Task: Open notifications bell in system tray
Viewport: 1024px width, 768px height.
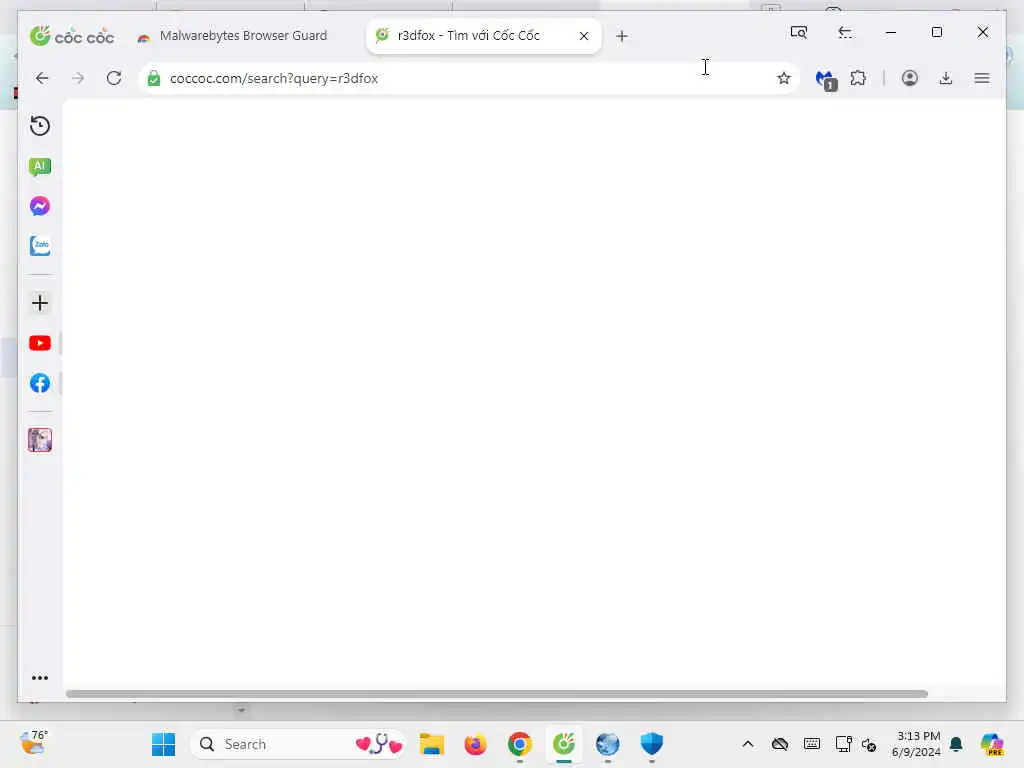Action: click(x=956, y=744)
